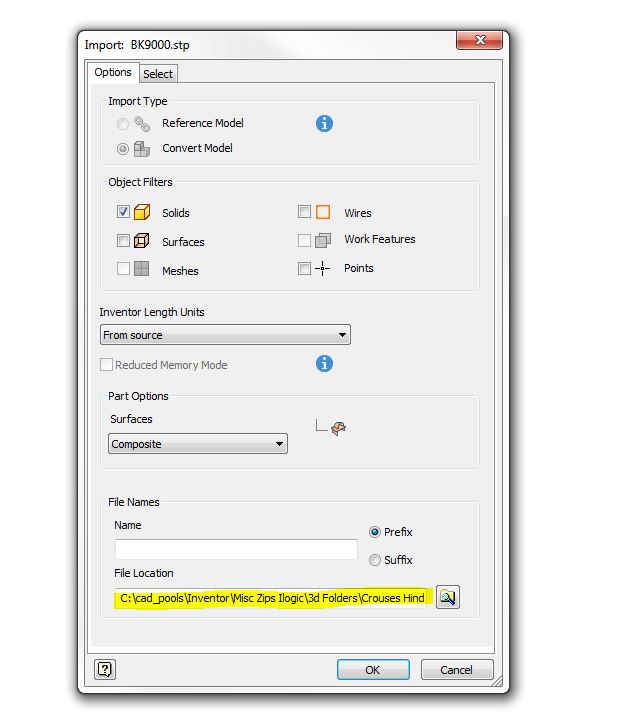Enable the Surfaces checkbox
This screenshot has height=712, width=624.
123,240
